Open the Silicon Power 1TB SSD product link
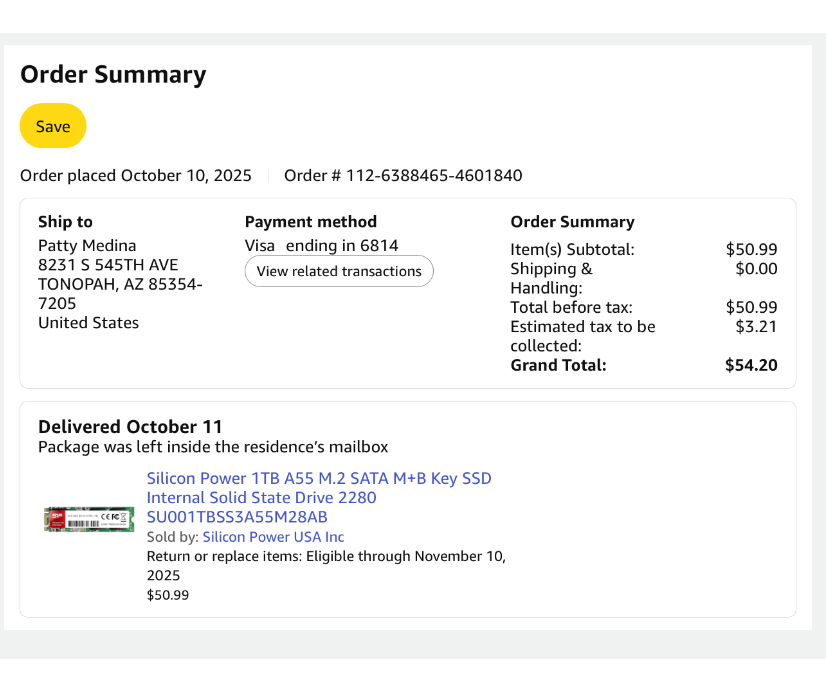828x673 pixels. pos(319,497)
